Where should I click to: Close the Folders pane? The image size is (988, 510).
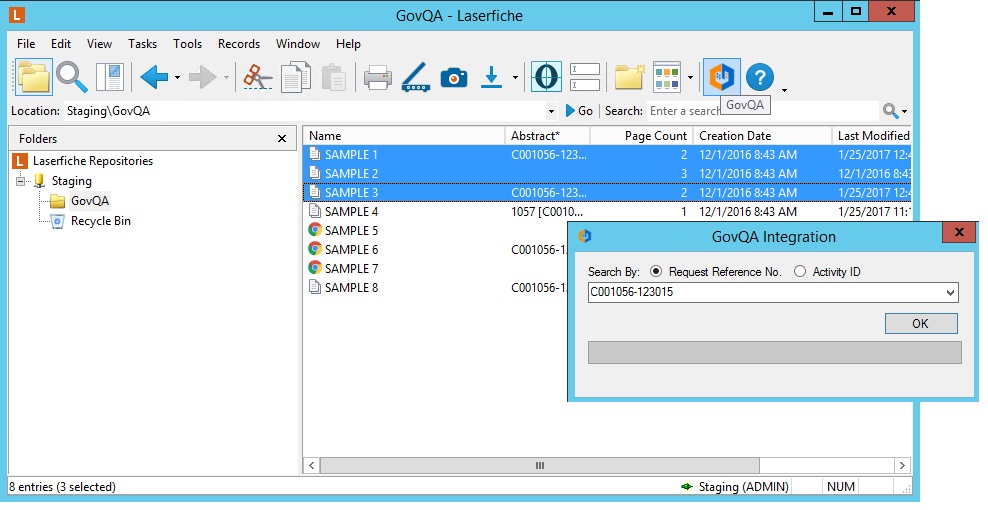click(x=282, y=139)
